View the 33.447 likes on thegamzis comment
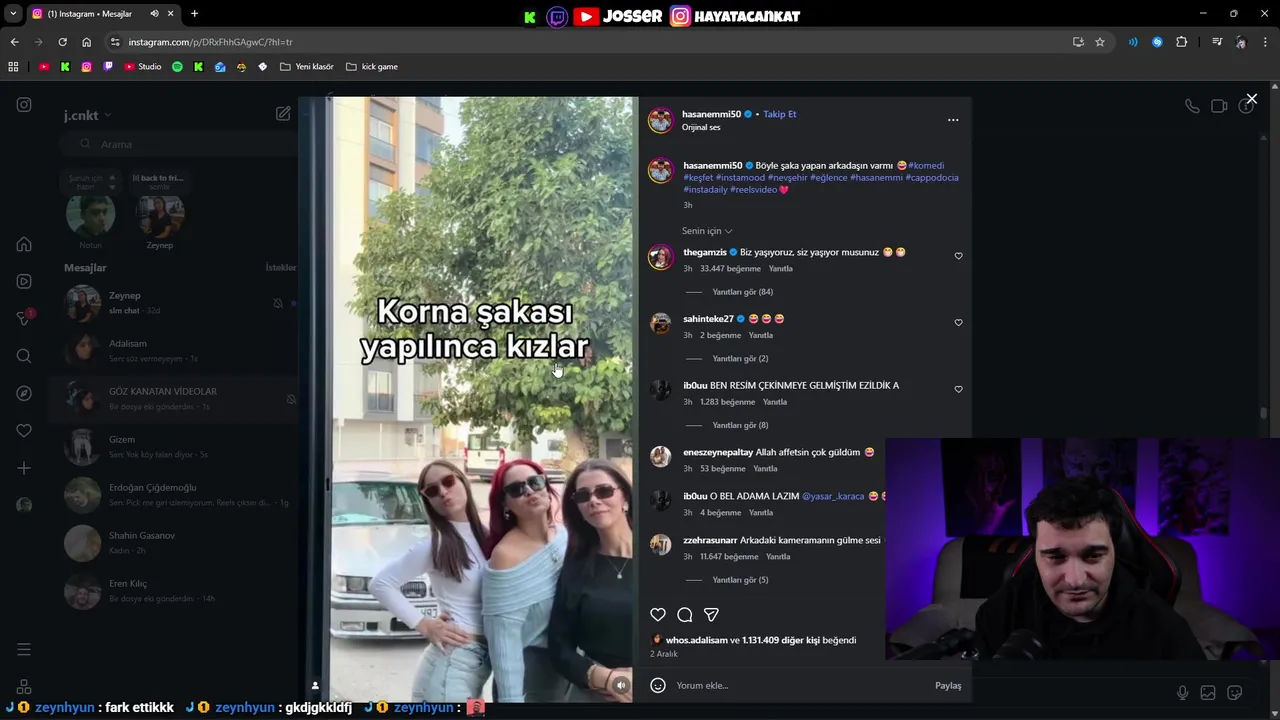Screen dimensions: 1280x720 tap(730, 269)
